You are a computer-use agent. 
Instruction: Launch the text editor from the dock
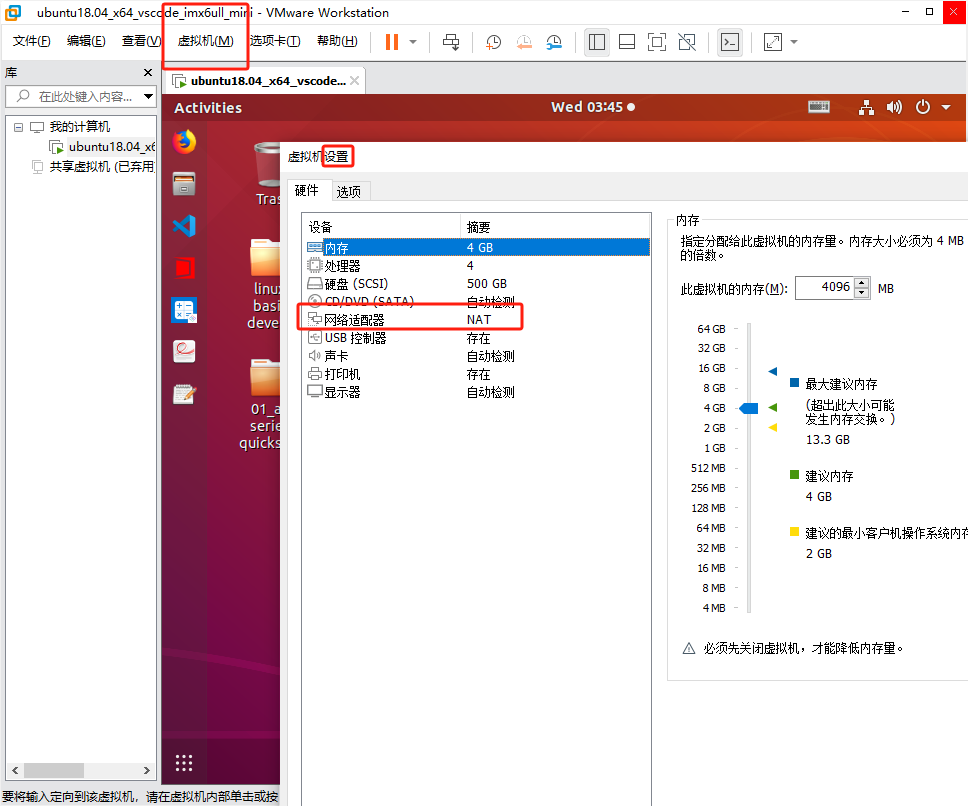[x=185, y=394]
